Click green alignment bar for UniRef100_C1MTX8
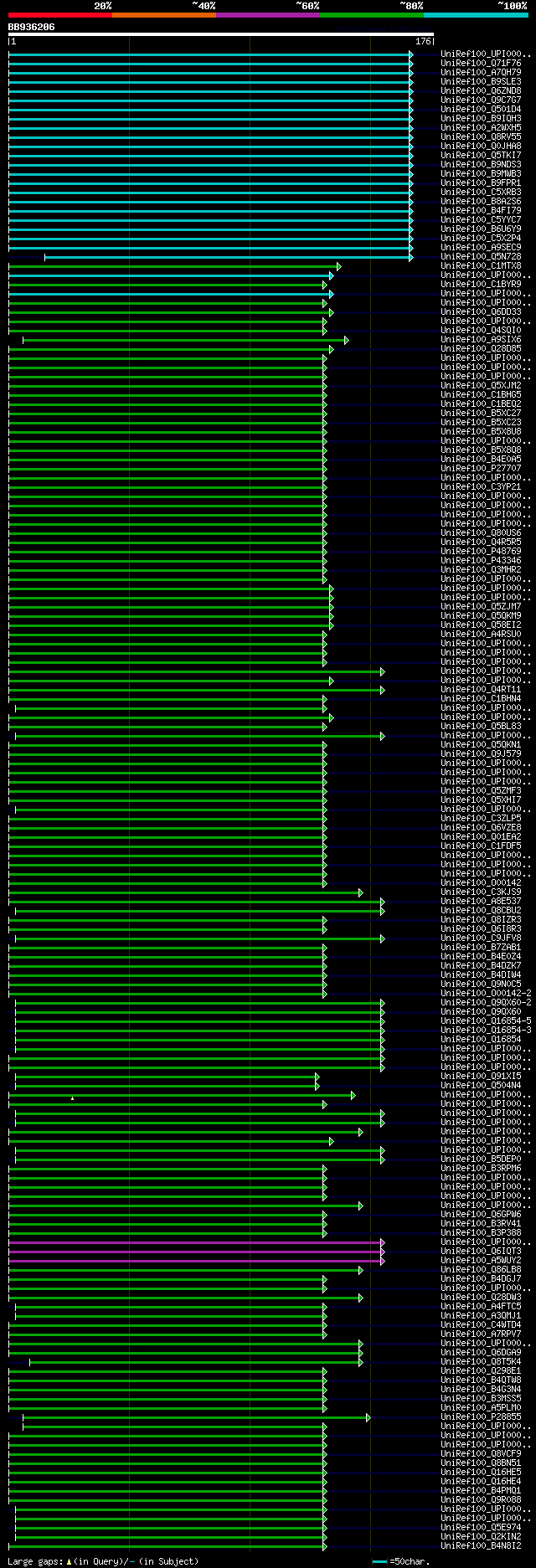 [x=174, y=266]
